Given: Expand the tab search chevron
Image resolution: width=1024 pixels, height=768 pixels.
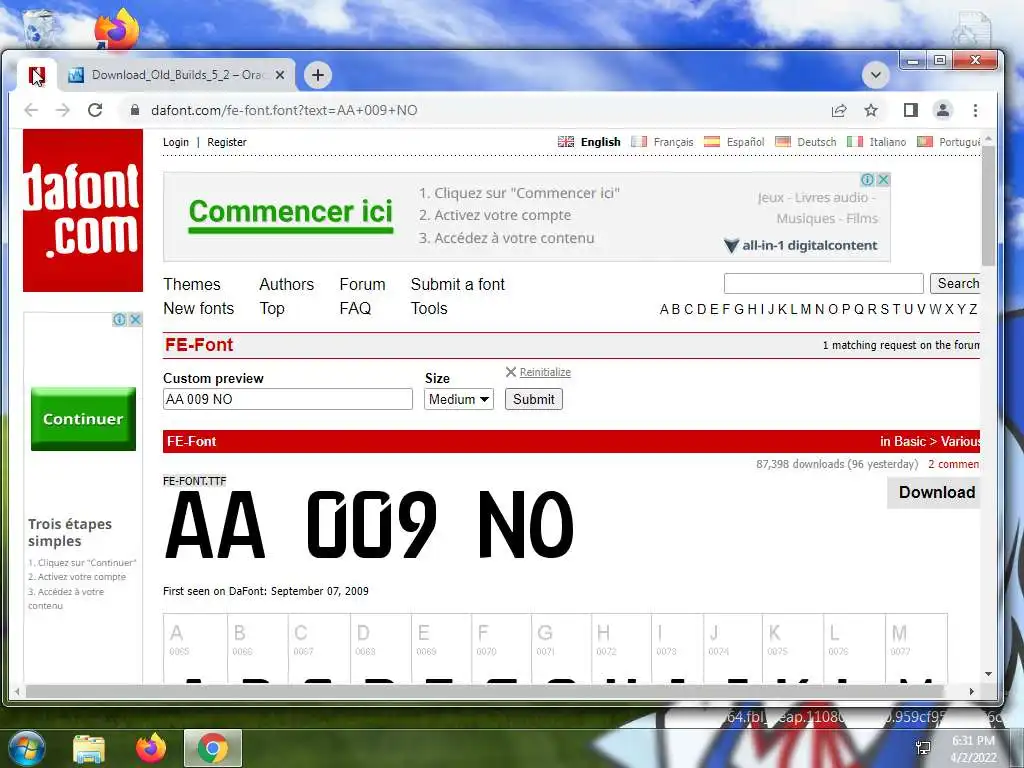Looking at the screenshot, I should point(876,75).
